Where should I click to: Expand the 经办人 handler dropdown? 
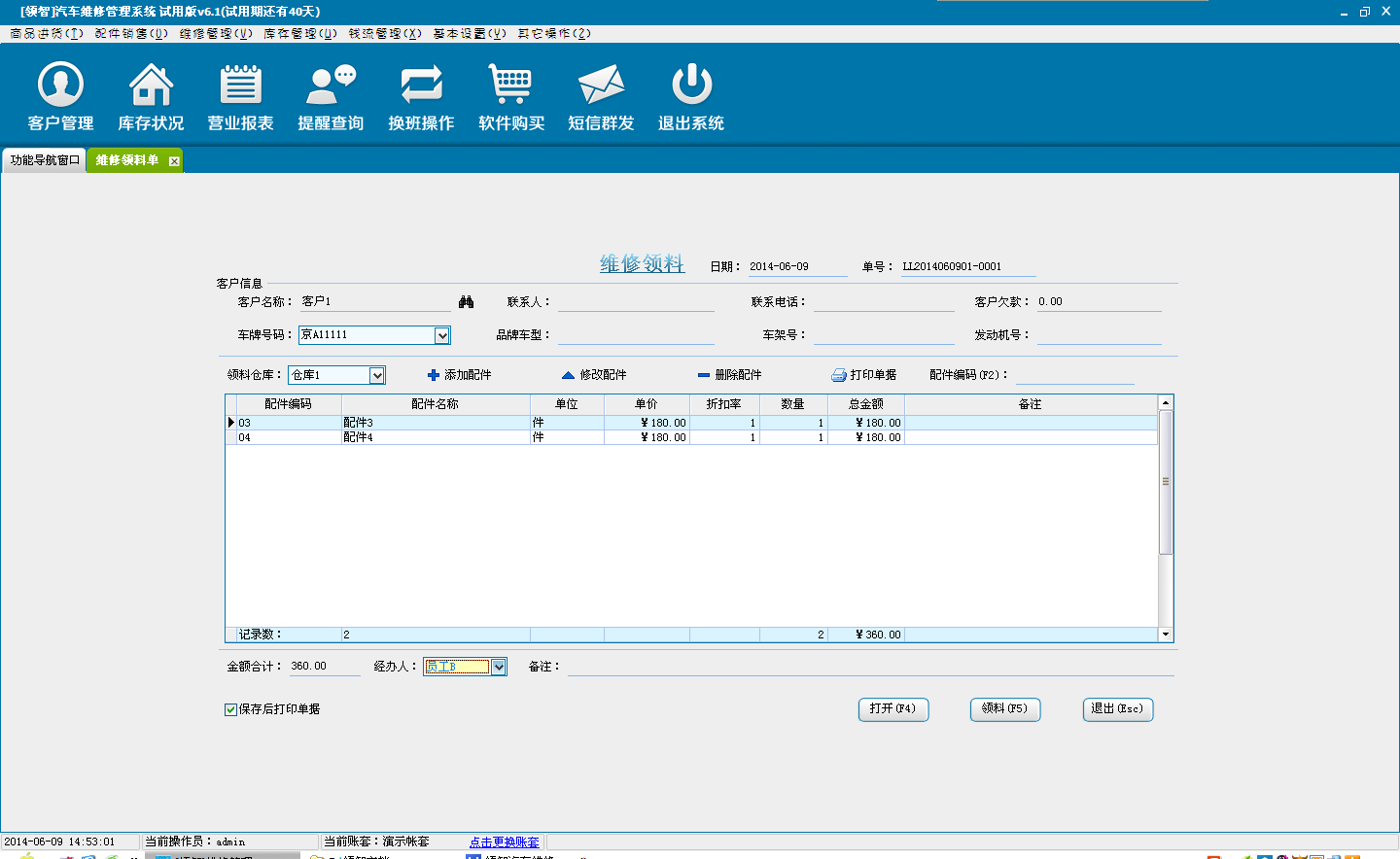click(499, 667)
